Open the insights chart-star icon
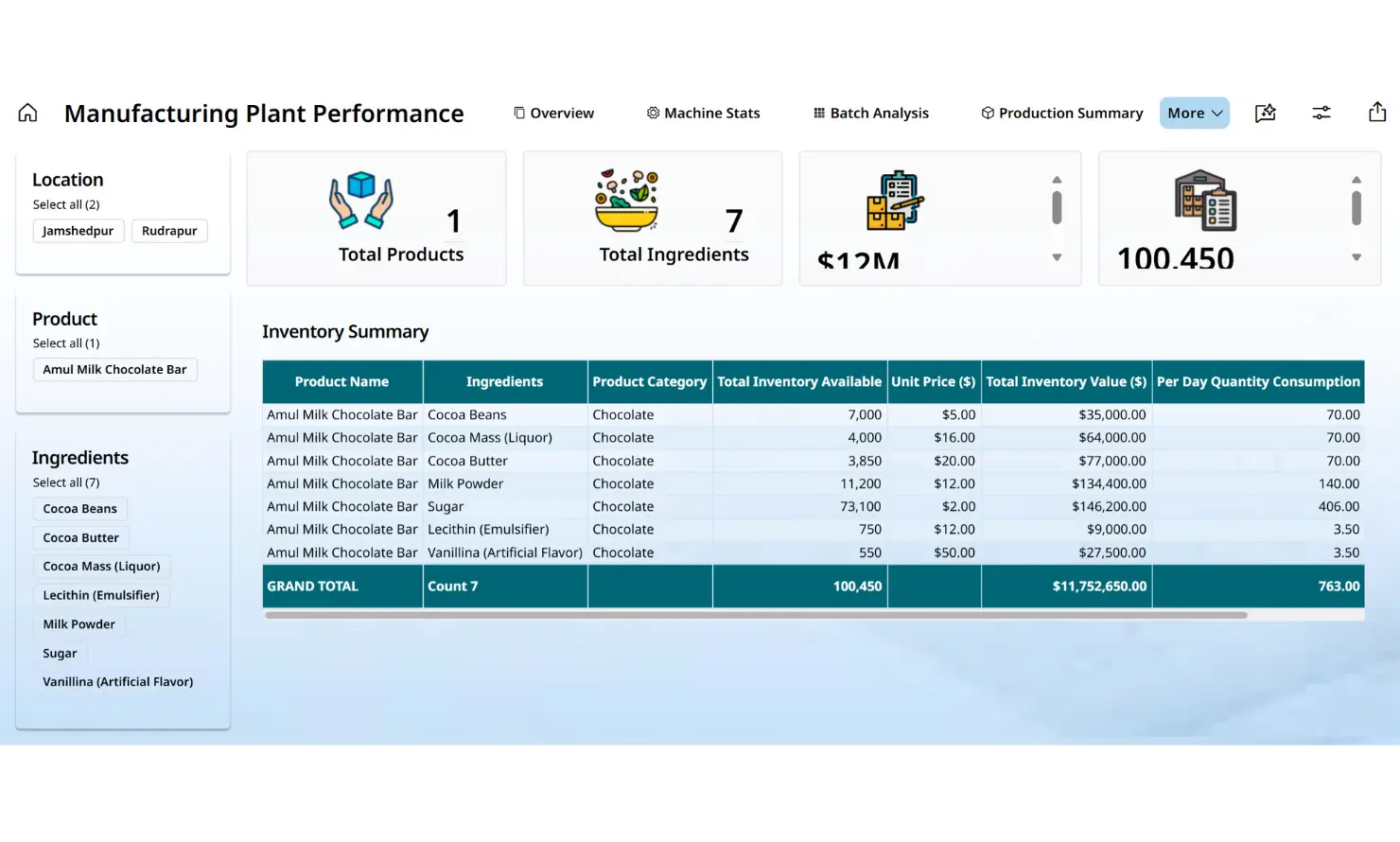This screenshot has width=1400, height=842. (x=1265, y=113)
